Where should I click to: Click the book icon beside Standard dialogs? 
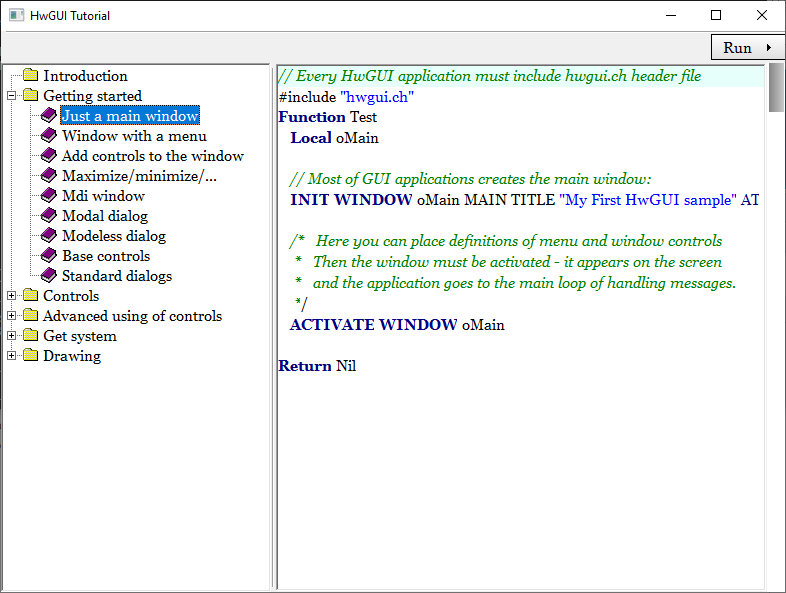pos(49,276)
